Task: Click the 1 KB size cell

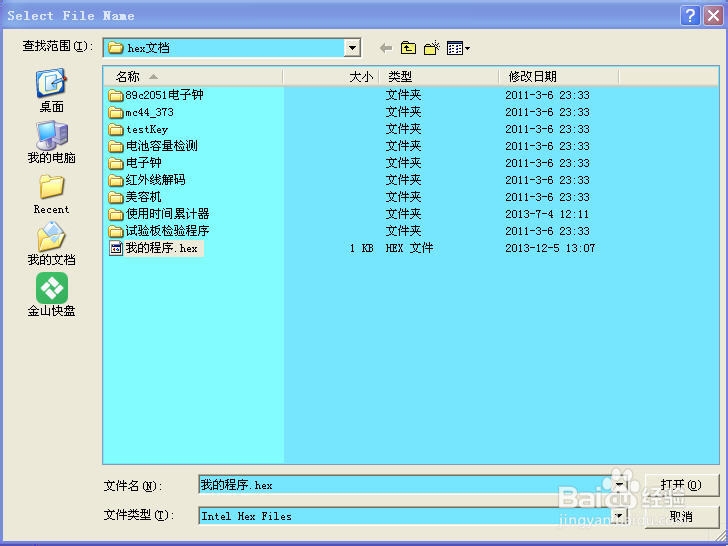Action: [362, 248]
